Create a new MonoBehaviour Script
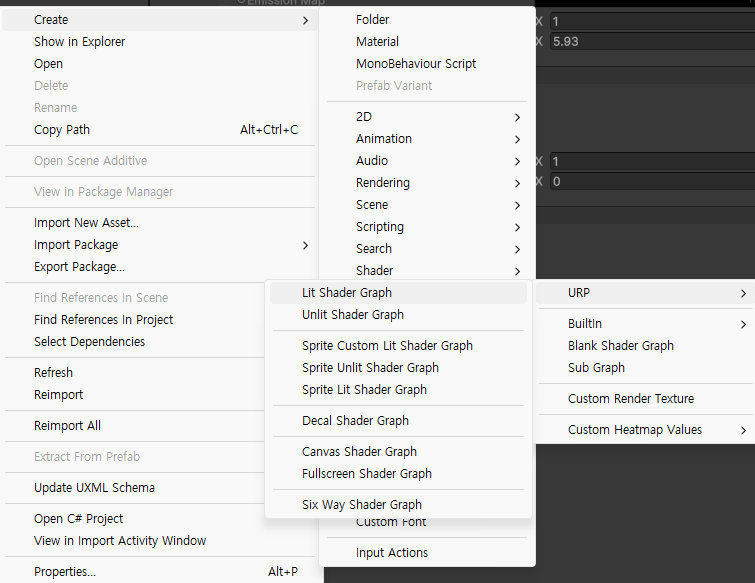This screenshot has height=583, width=755. [x=416, y=64]
